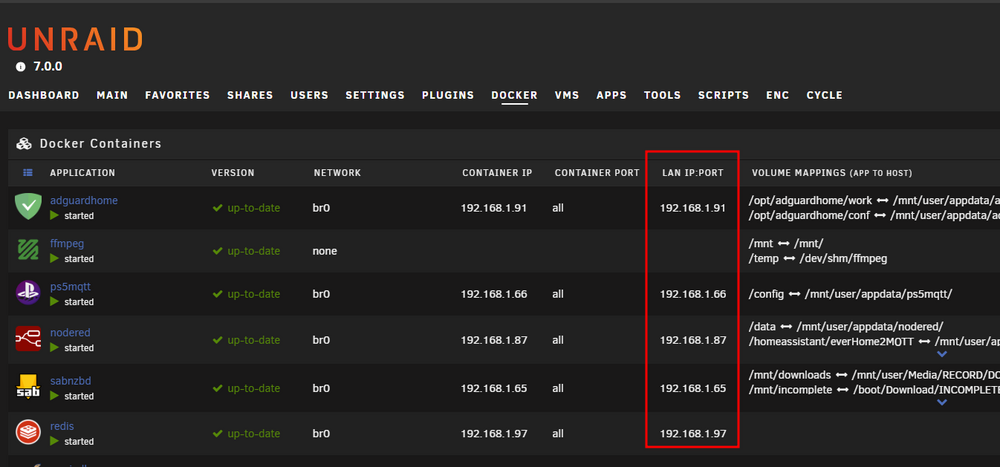Click the nodered red icon
1000x467 pixels.
tap(28, 339)
